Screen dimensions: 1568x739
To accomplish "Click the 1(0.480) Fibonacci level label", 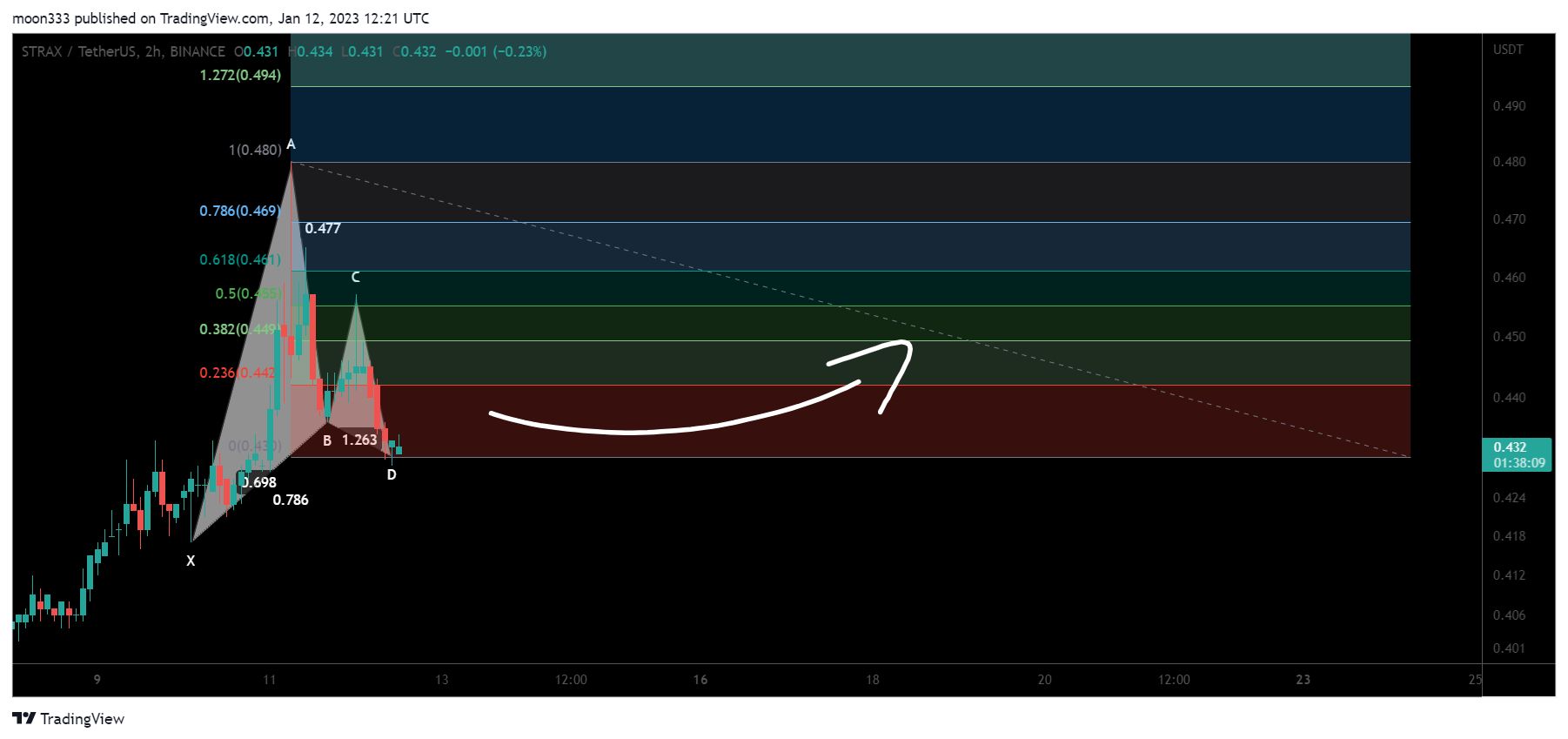I will click(255, 150).
